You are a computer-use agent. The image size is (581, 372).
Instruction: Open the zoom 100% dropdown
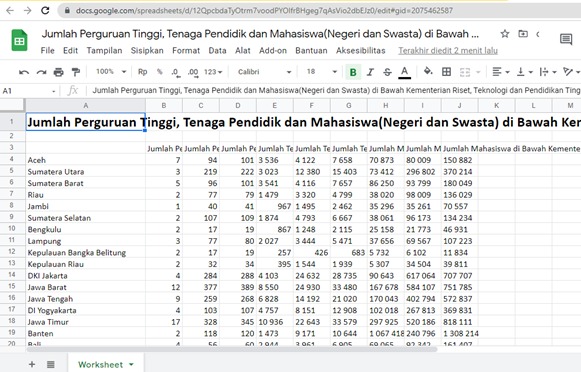(x=111, y=72)
